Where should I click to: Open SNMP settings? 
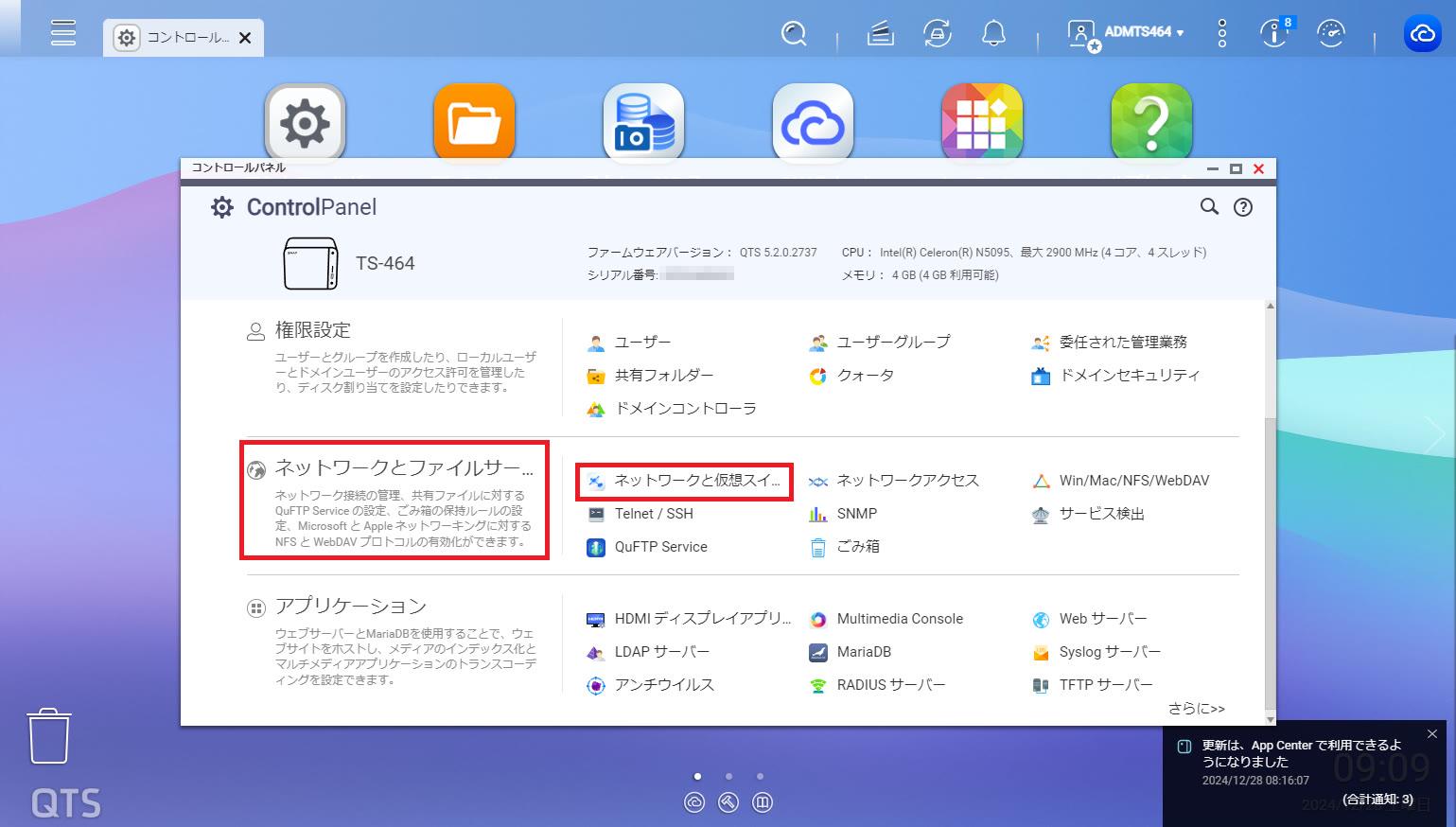pyautogui.click(x=843, y=514)
